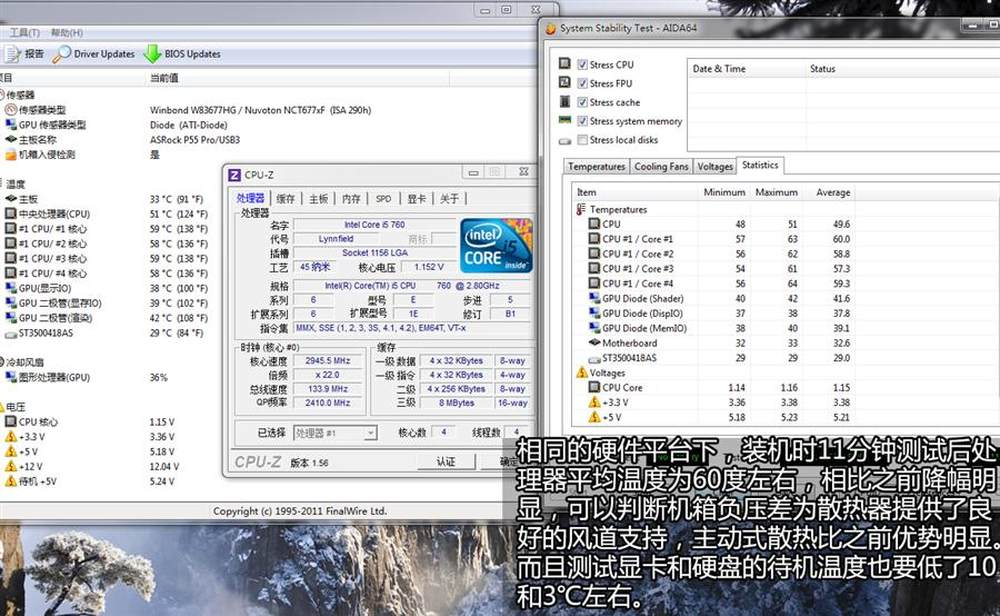Image resolution: width=1000 pixels, height=616 pixels.
Task: Toggle the Stress CPU checkbox
Action: (x=582, y=64)
